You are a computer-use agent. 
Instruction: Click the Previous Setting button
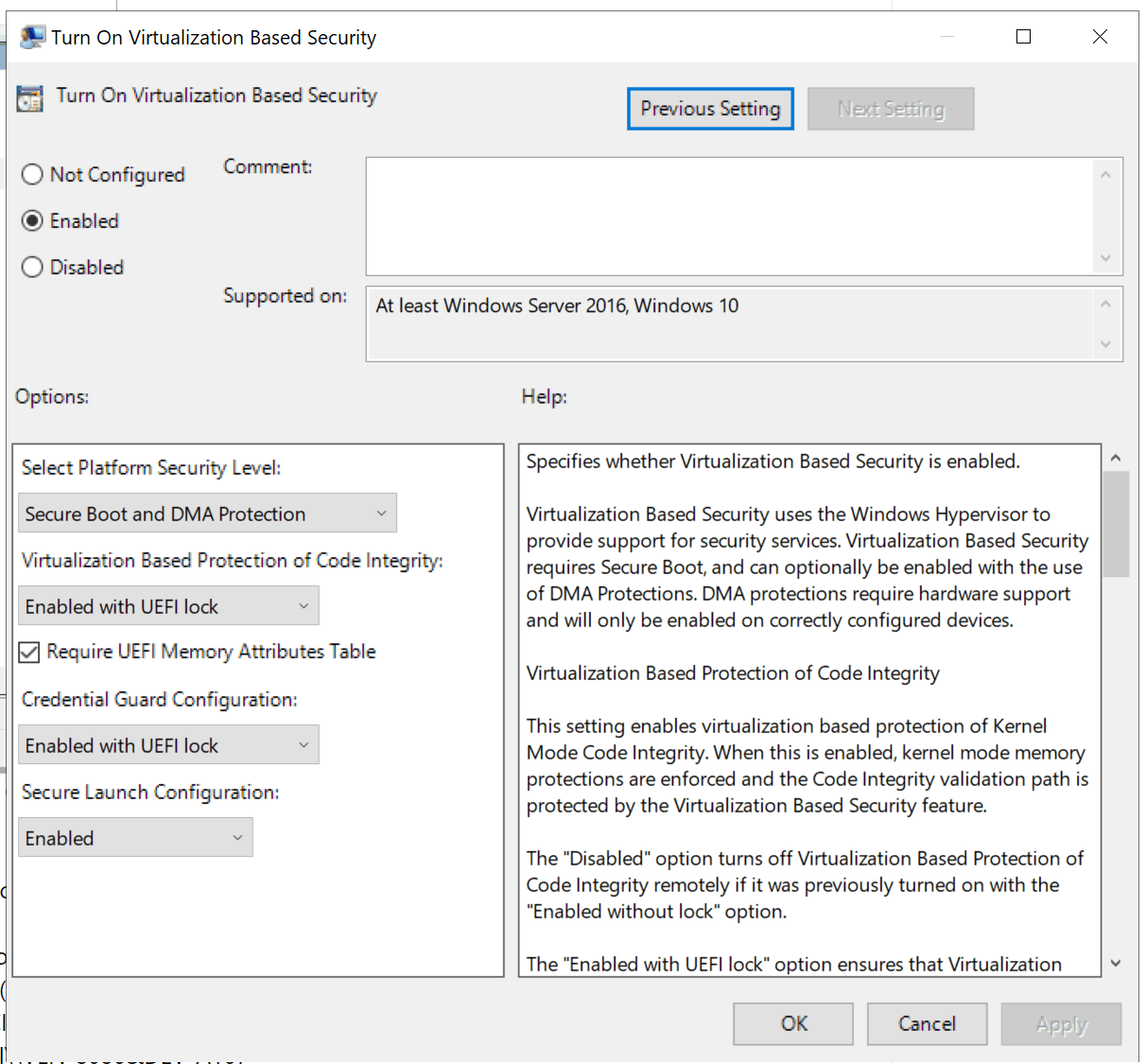(710, 109)
